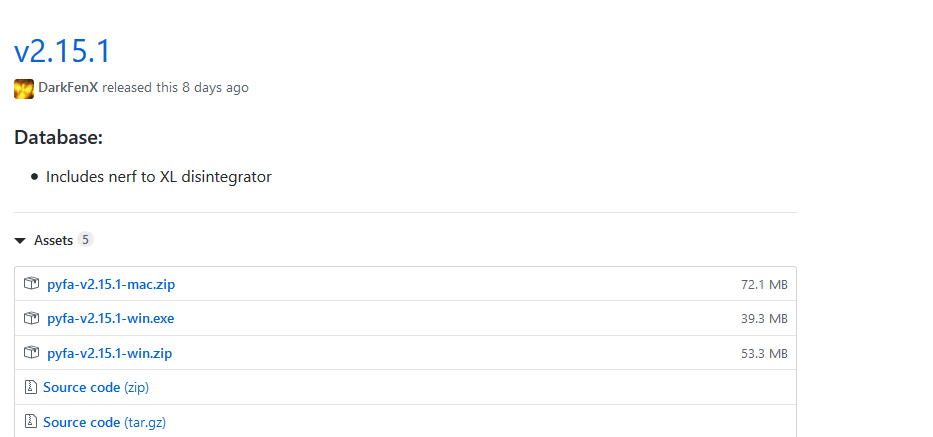The width and height of the screenshot is (933, 437).
Task: Click the archive icon beside Source code (tar.gz)
Action: click(x=30, y=422)
